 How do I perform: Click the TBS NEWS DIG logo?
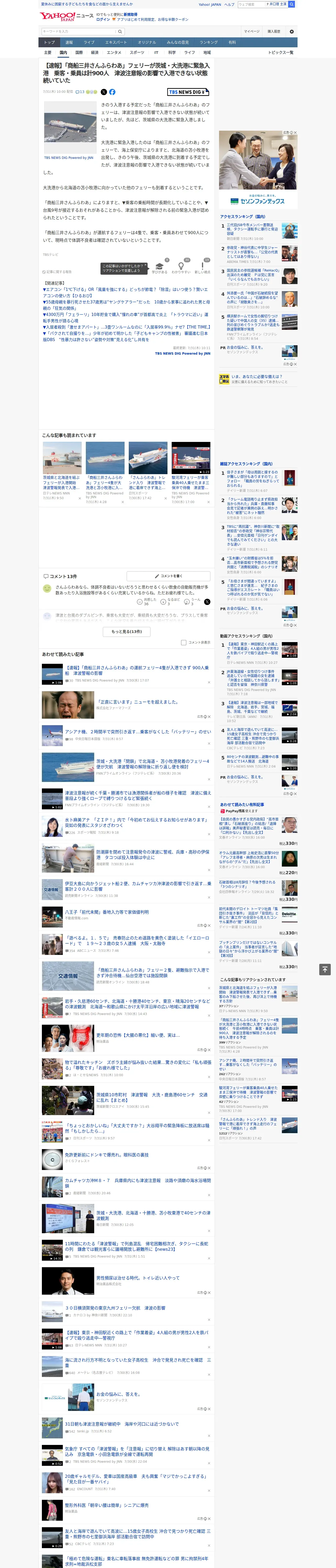pos(188,92)
